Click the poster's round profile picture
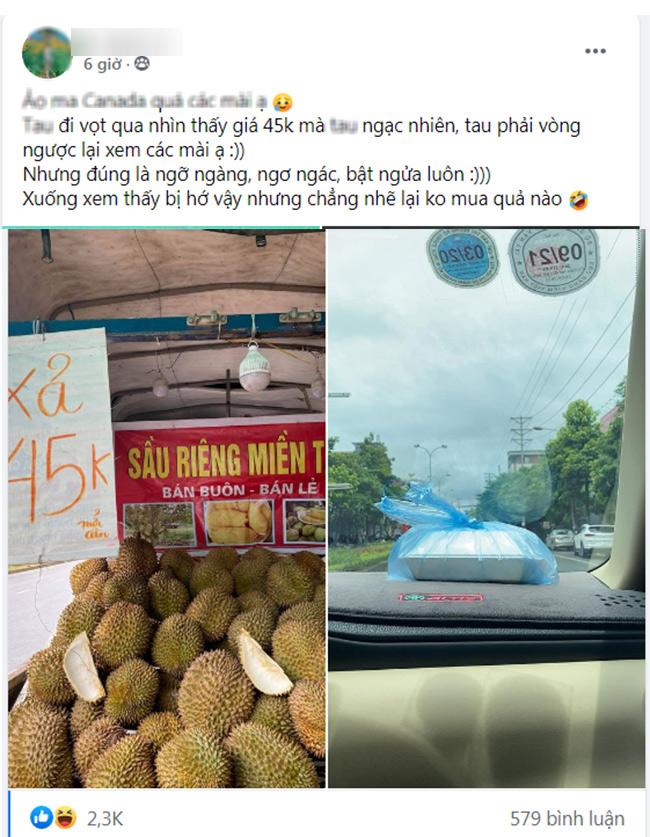This screenshot has height=837, width=650. 46,53
